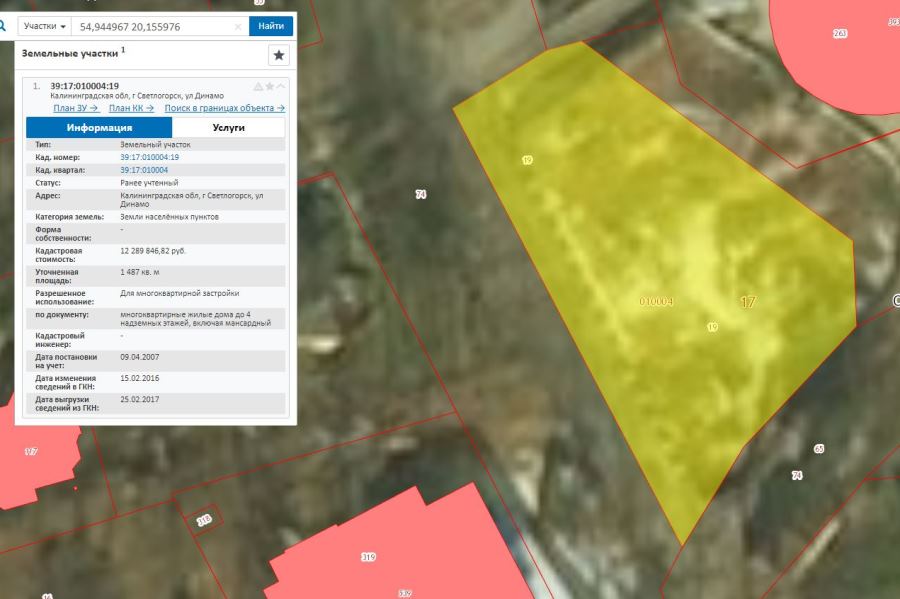This screenshot has height=599, width=900.
Task: Click the magnifying glass search icon
Action: [3, 25]
